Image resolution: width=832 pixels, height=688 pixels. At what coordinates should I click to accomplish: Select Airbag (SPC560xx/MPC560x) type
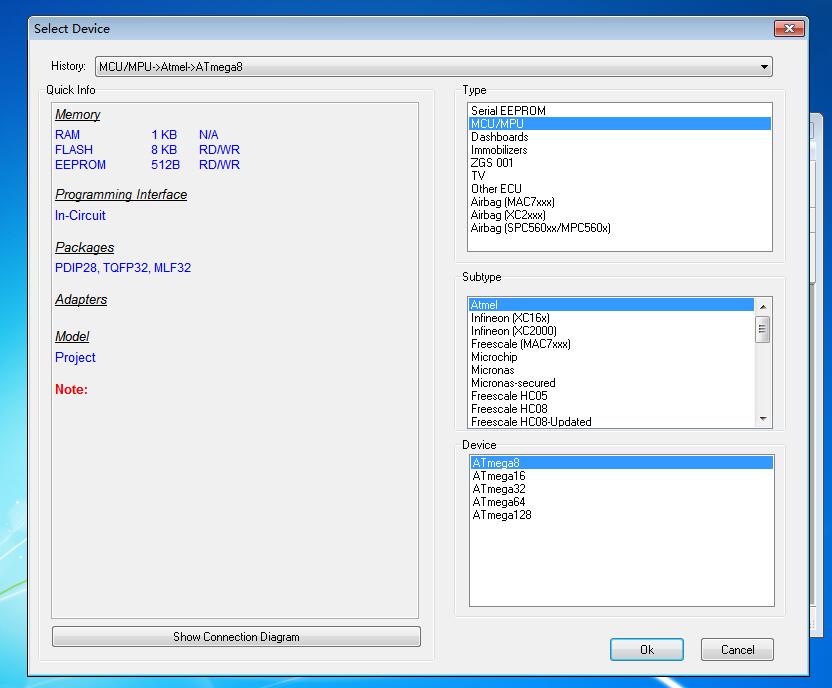coord(619,228)
